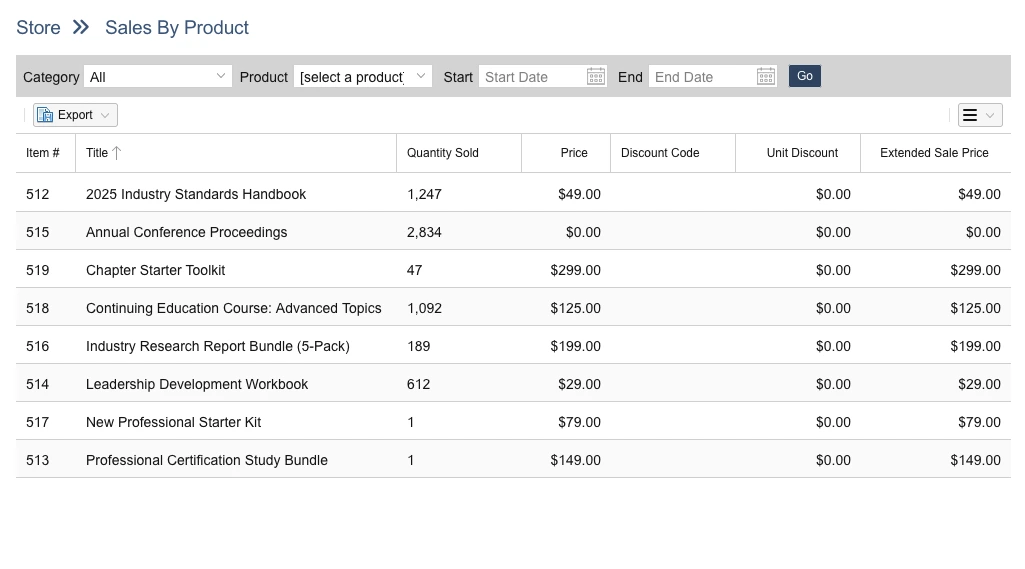
Task: Click item number 515
Action: coord(37,232)
